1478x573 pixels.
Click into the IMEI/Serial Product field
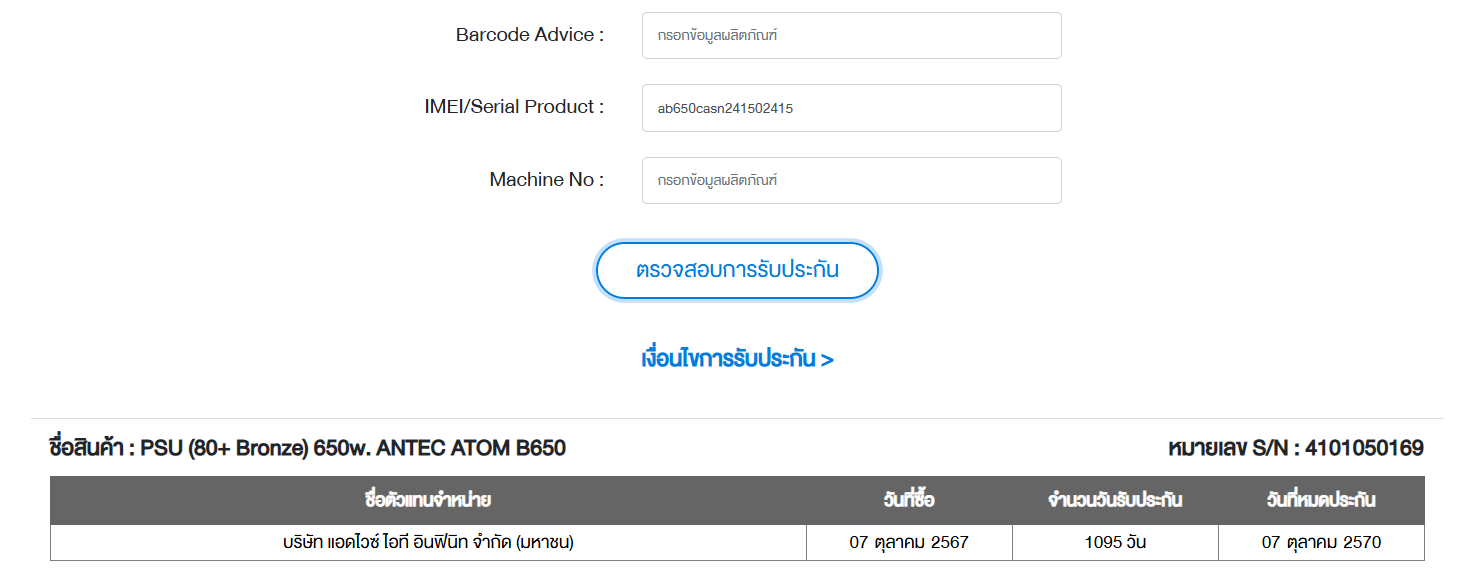click(x=851, y=108)
